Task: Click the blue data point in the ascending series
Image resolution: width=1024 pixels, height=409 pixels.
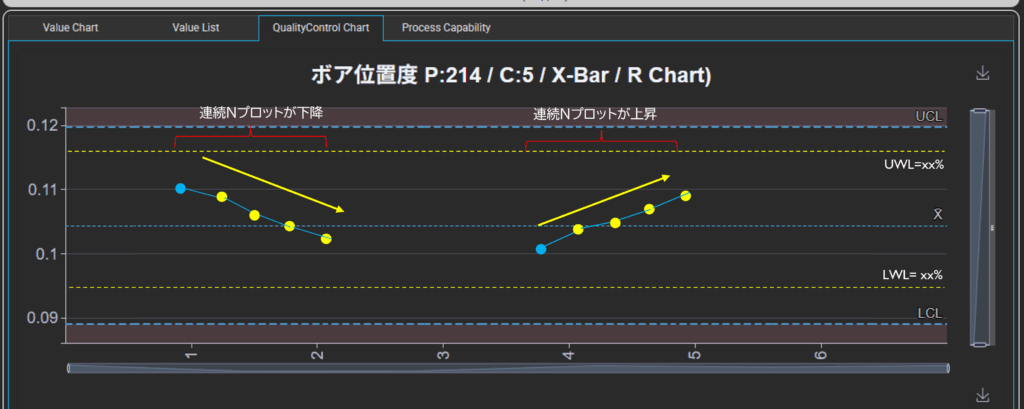Action: 541,249
